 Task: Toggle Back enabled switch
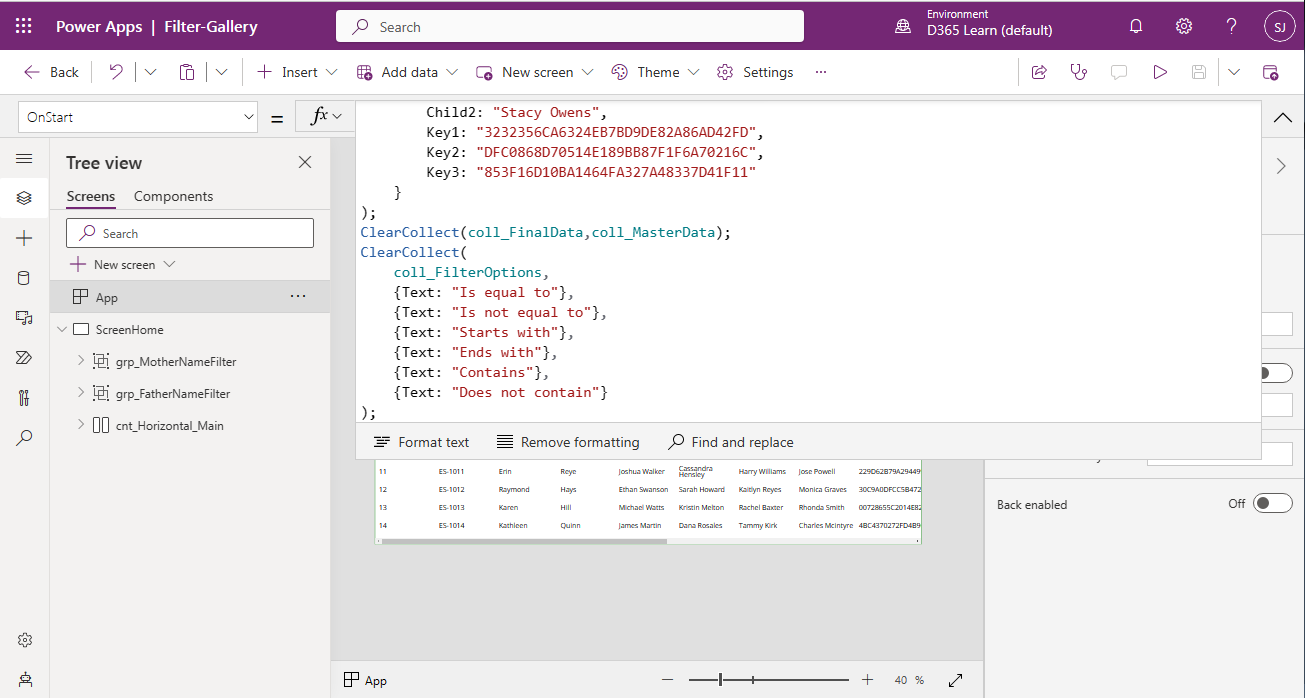1273,504
